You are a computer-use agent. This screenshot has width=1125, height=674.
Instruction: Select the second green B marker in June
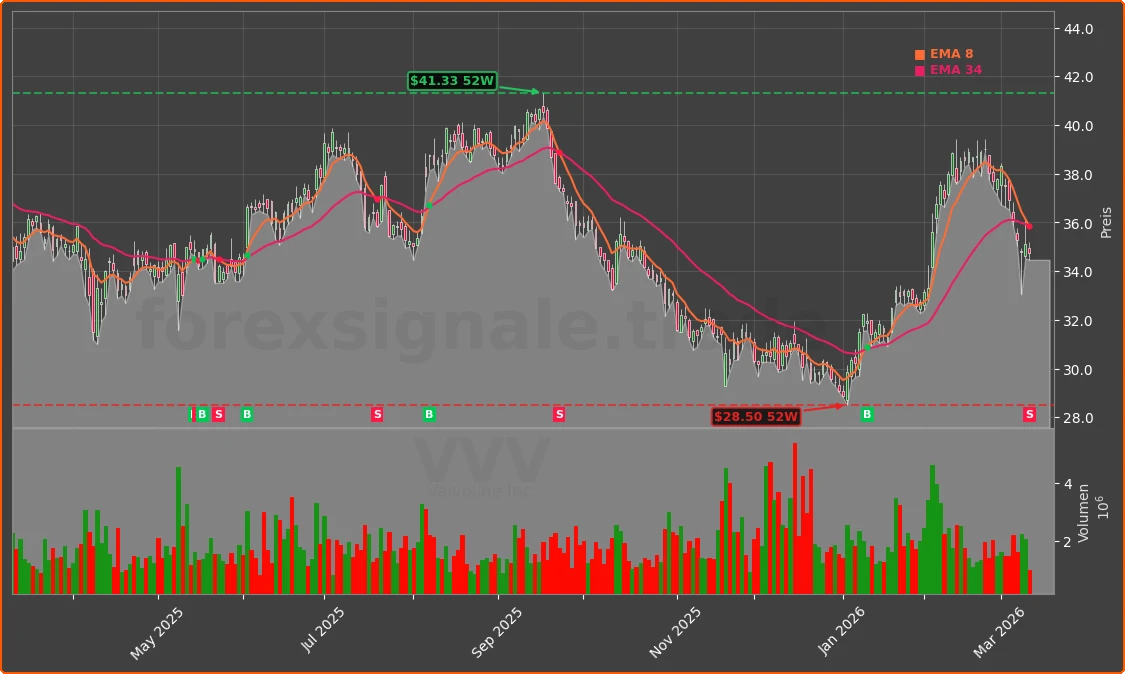pos(246,414)
